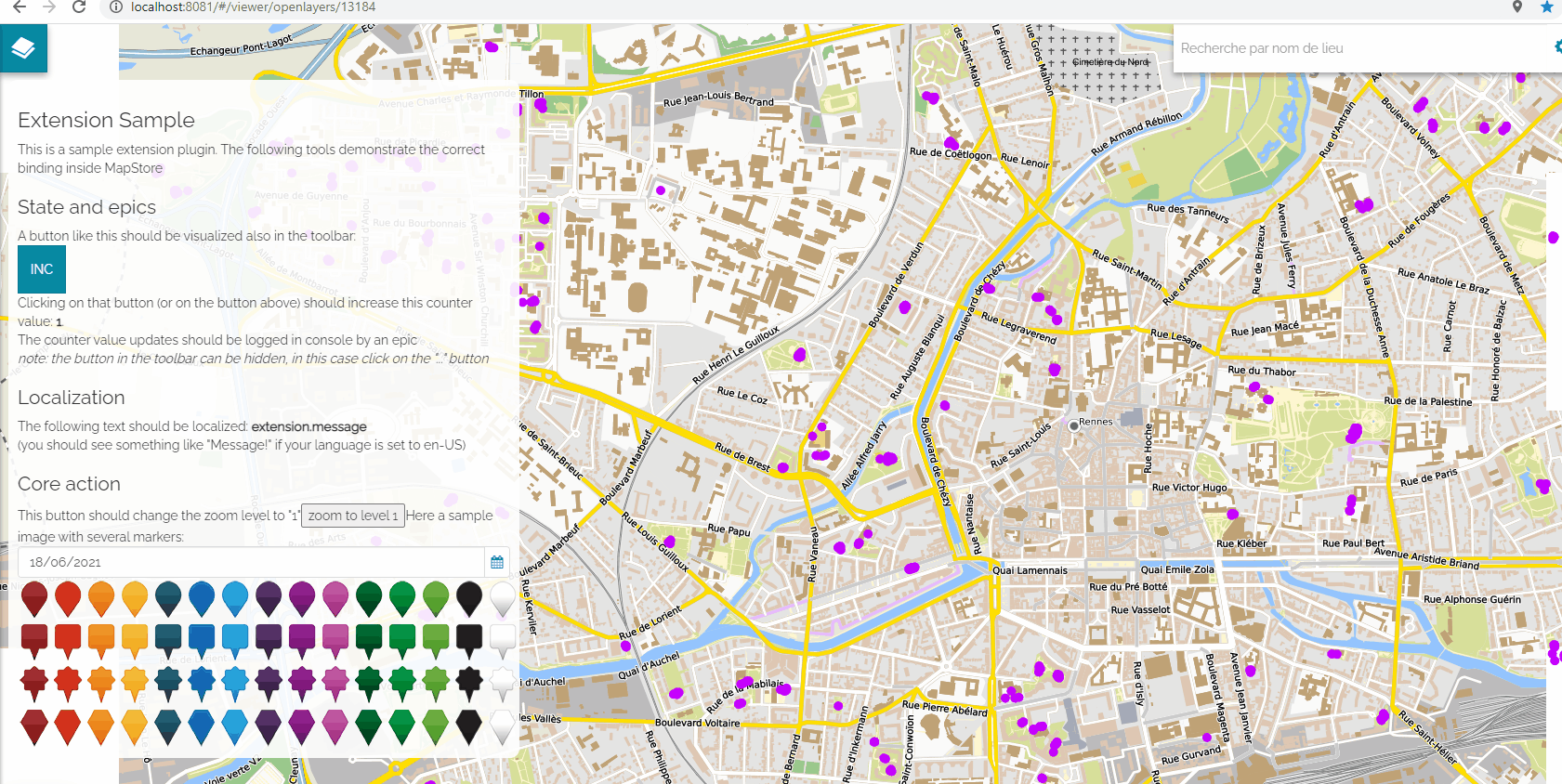Click the 'Localization' heading
Screen dimensions: 1562x784
pos(71,398)
